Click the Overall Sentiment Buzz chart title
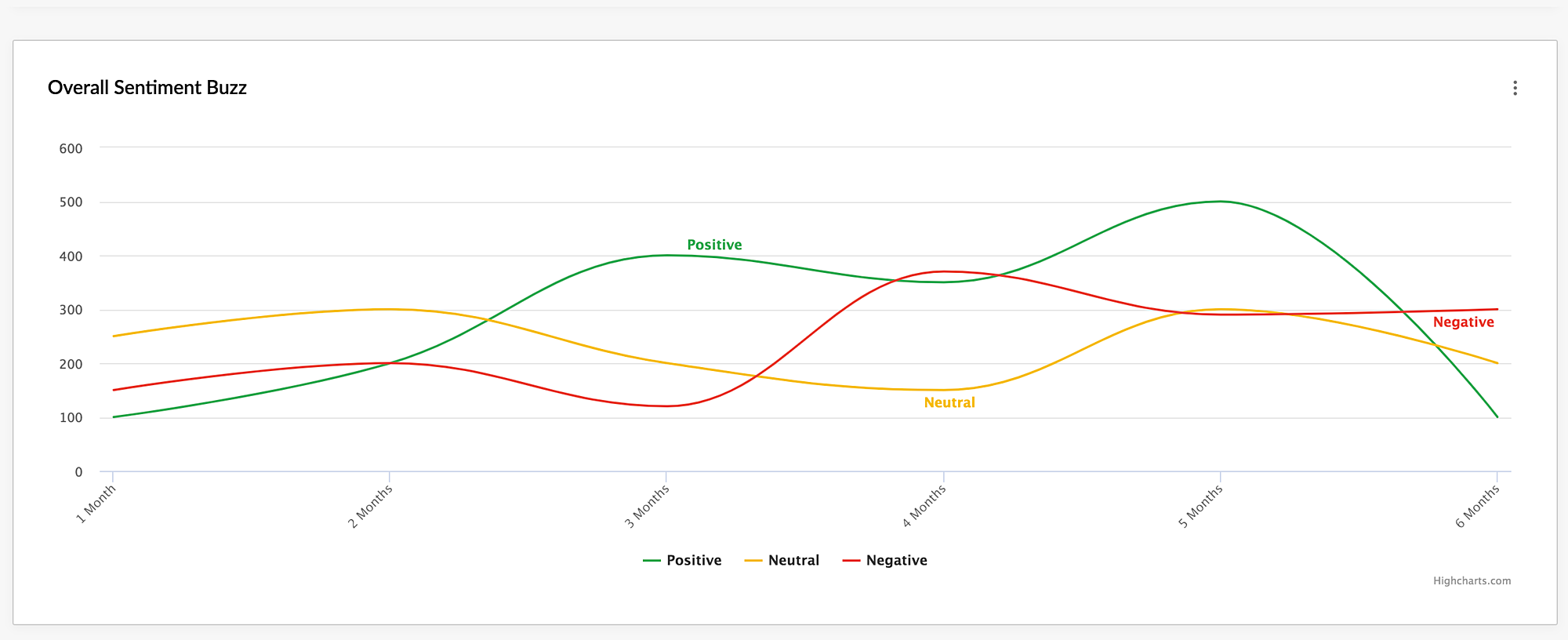 point(147,87)
